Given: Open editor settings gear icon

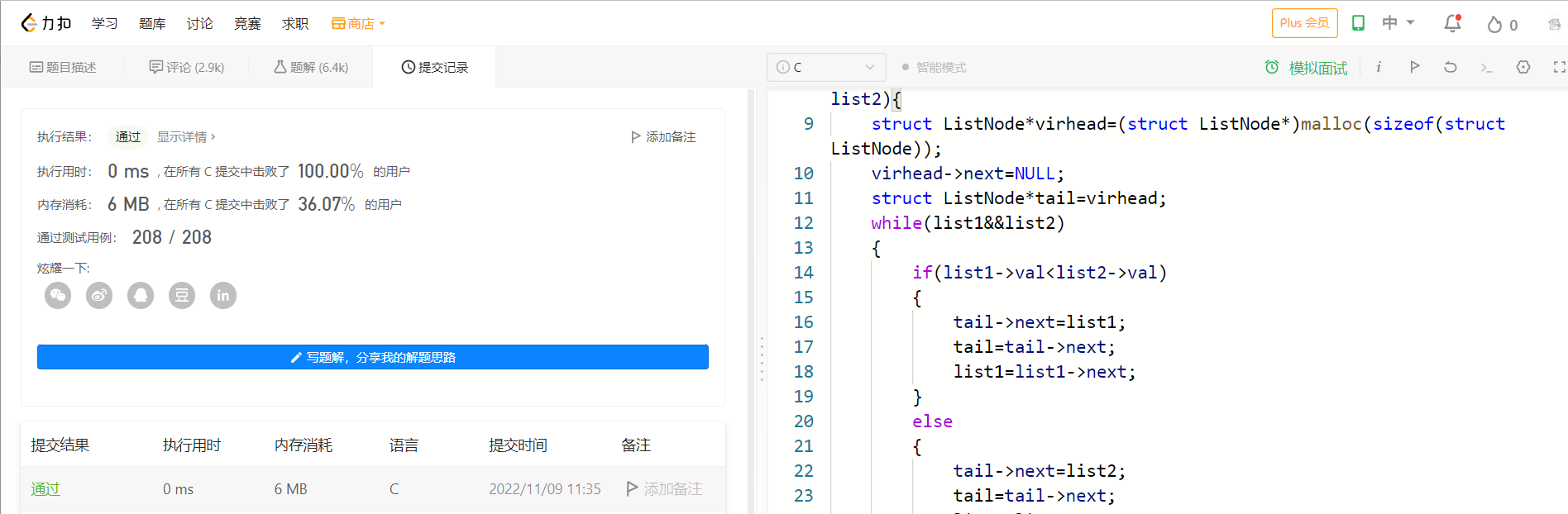Looking at the screenshot, I should tap(1523, 67).
